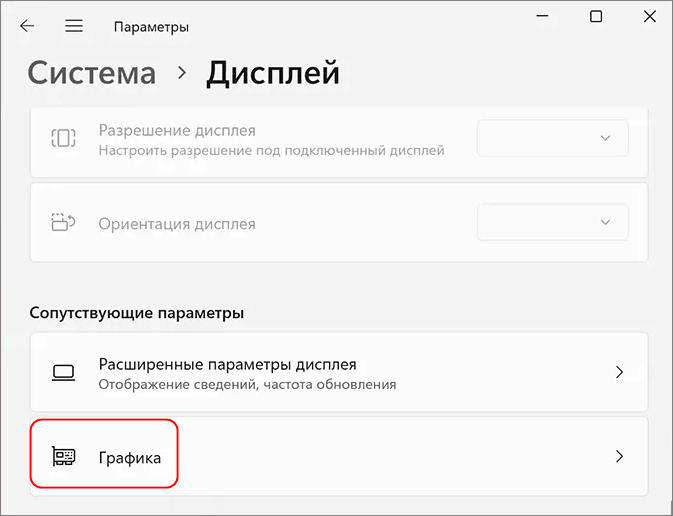Image resolution: width=673 pixels, height=516 pixels.
Task: Minimize the Параметры window
Action: (x=543, y=16)
